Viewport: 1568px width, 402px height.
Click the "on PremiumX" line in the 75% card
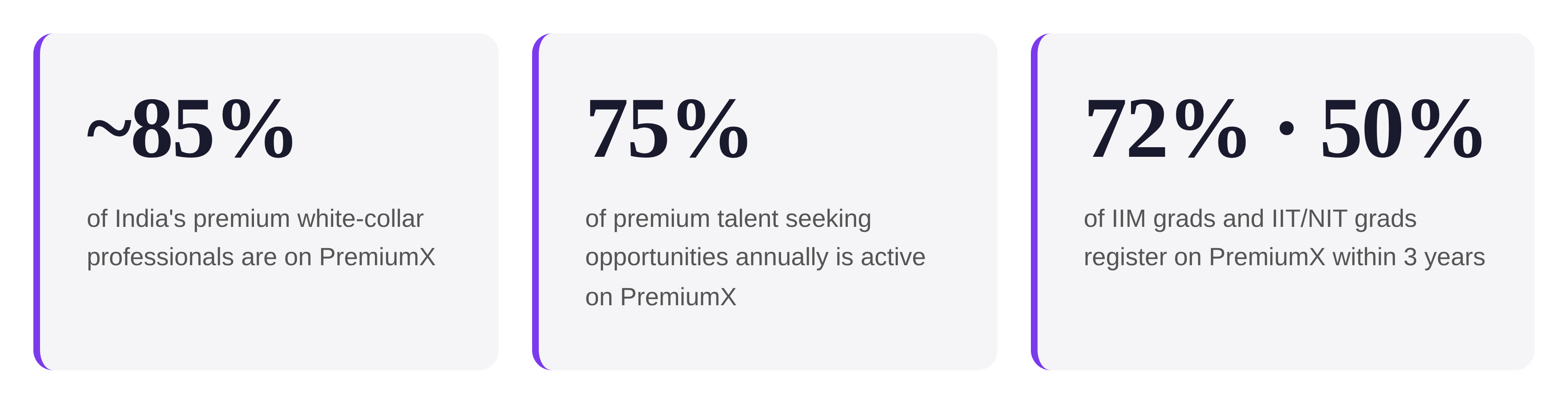click(661, 297)
